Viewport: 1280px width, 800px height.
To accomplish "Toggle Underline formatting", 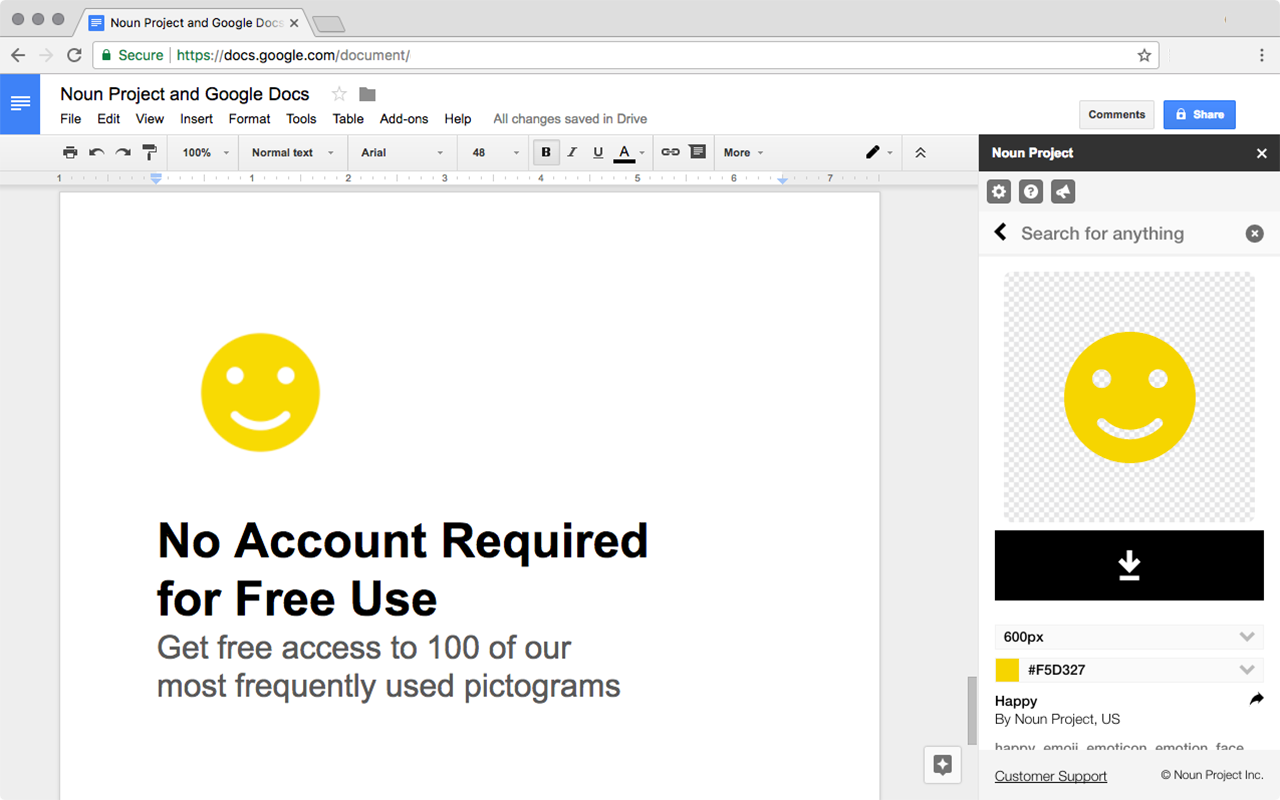I will click(598, 152).
